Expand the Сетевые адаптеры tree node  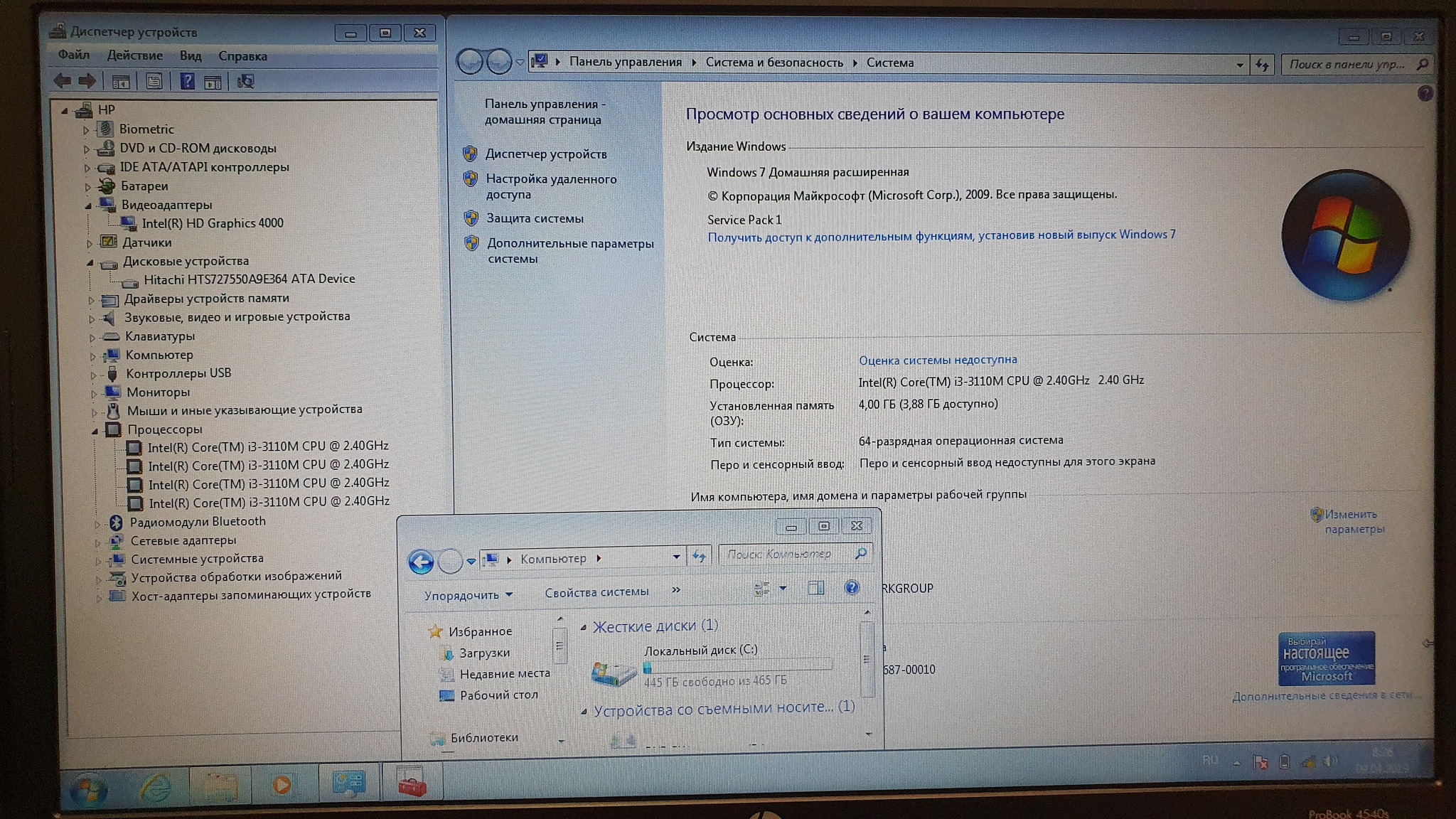pyautogui.click(x=98, y=542)
